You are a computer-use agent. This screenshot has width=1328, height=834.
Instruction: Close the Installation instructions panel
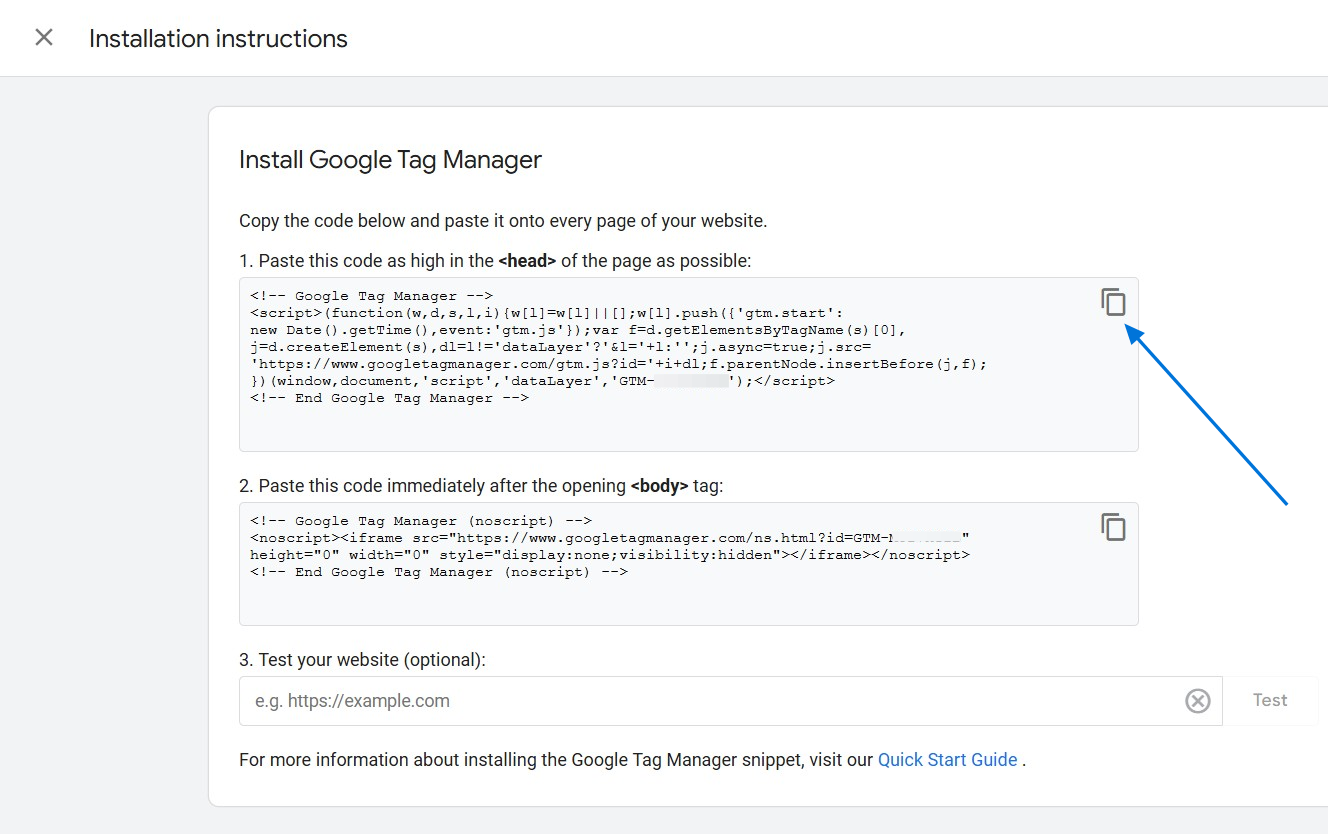tap(44, 38)
